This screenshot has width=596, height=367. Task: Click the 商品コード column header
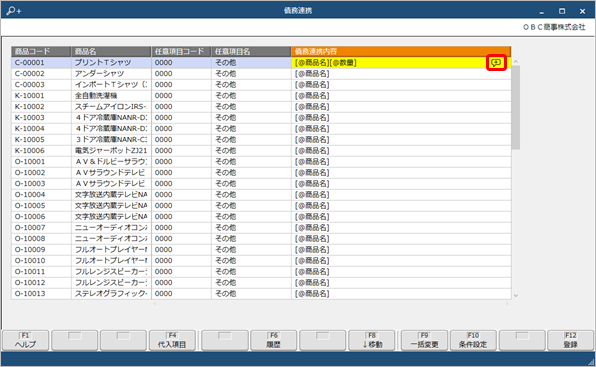[41, 52]
